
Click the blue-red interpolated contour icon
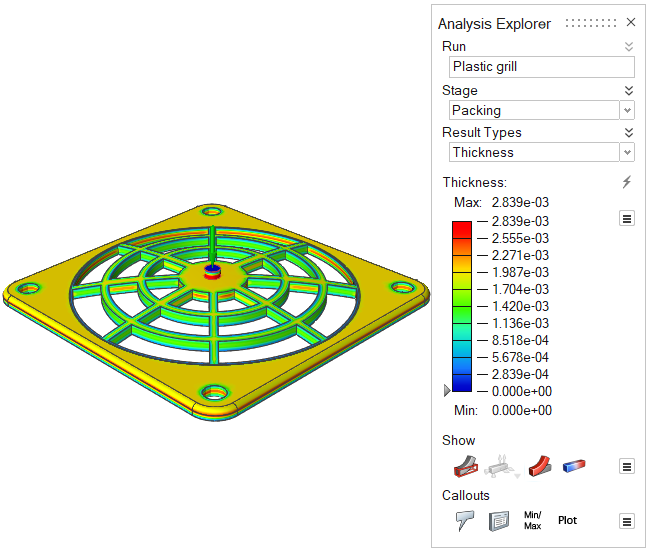(x=575, y=466)
